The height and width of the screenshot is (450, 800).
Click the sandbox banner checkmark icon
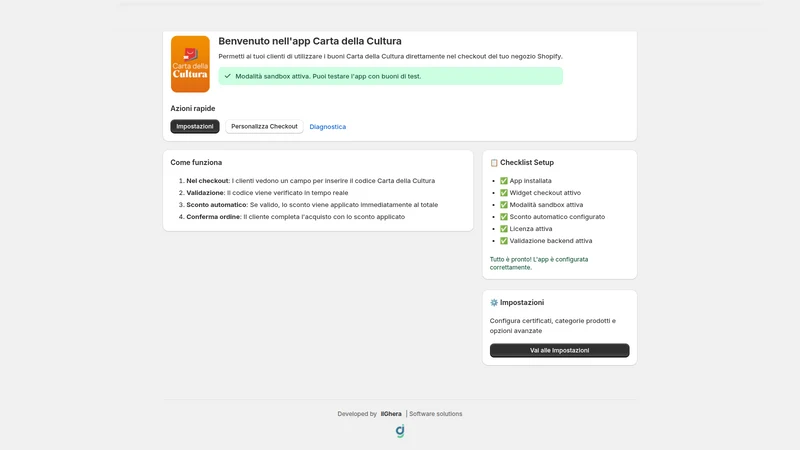coord(228,76)
